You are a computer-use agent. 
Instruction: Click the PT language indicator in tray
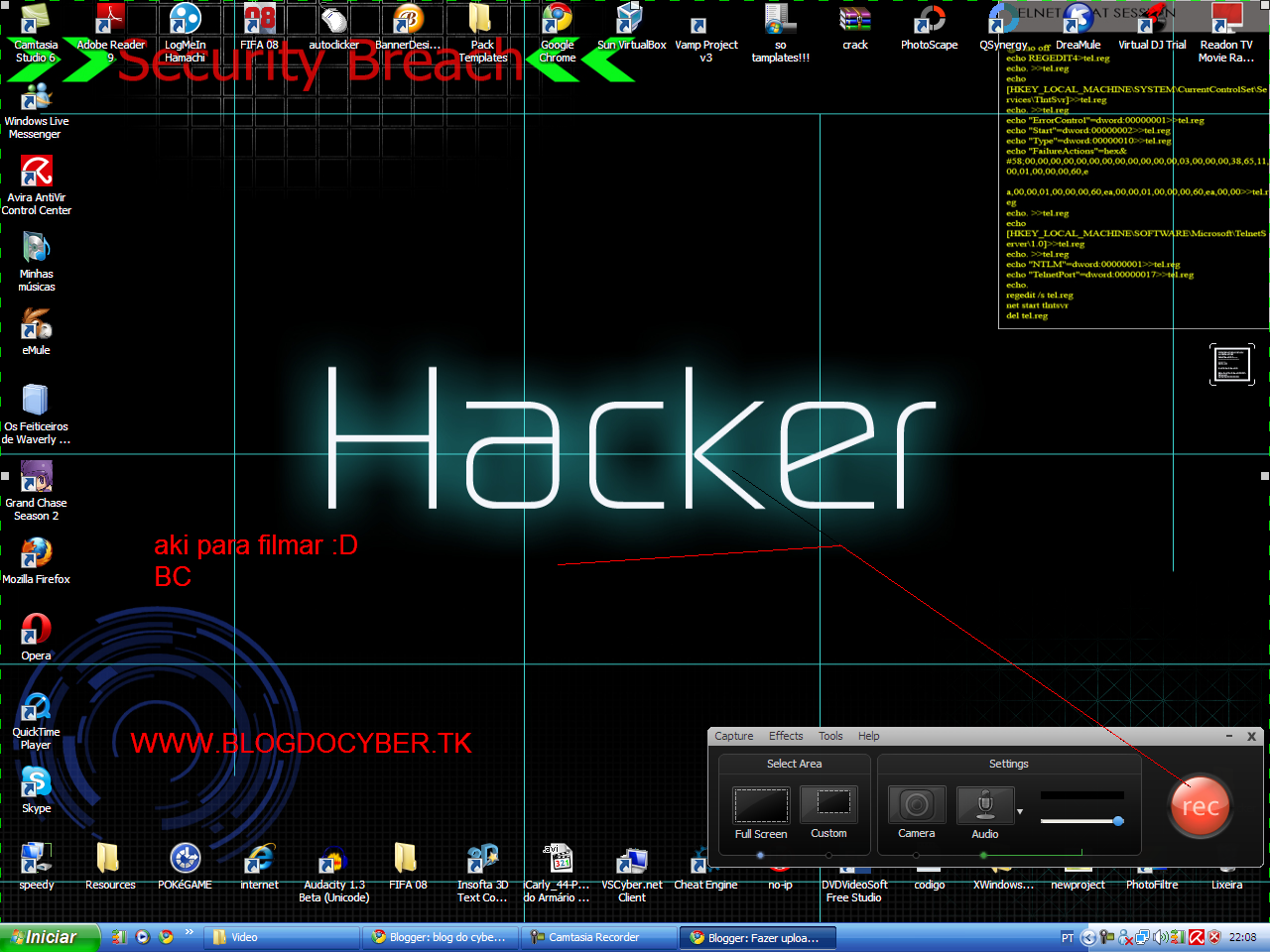(x=1068, y=937)
